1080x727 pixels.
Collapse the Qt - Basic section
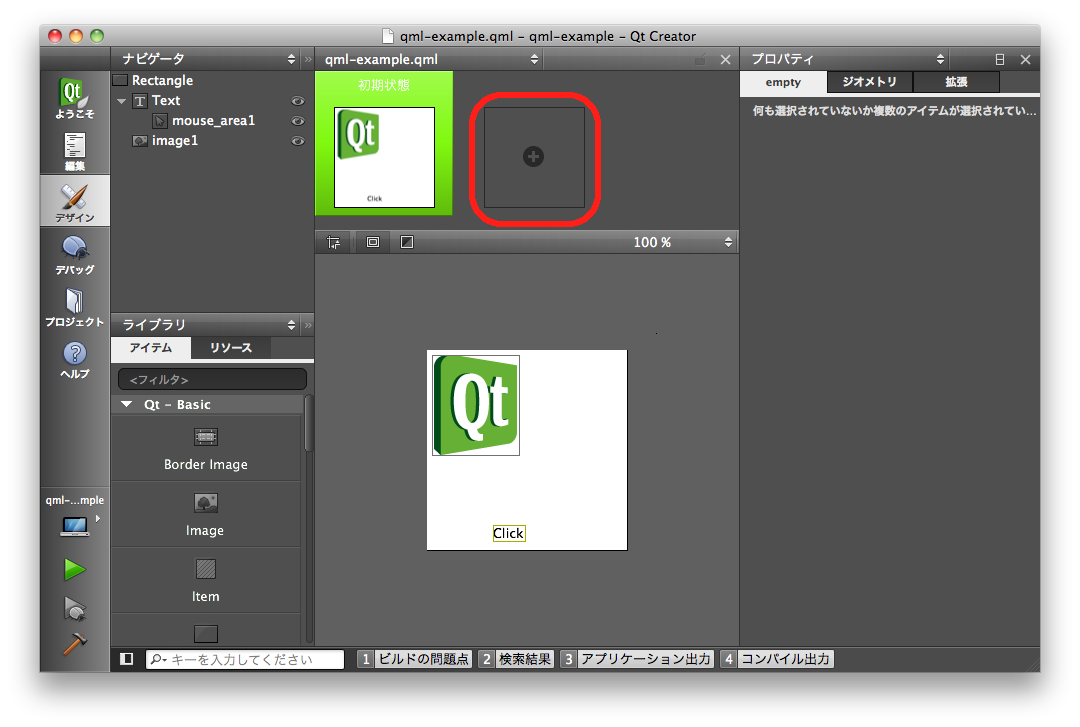click(126, 405)
